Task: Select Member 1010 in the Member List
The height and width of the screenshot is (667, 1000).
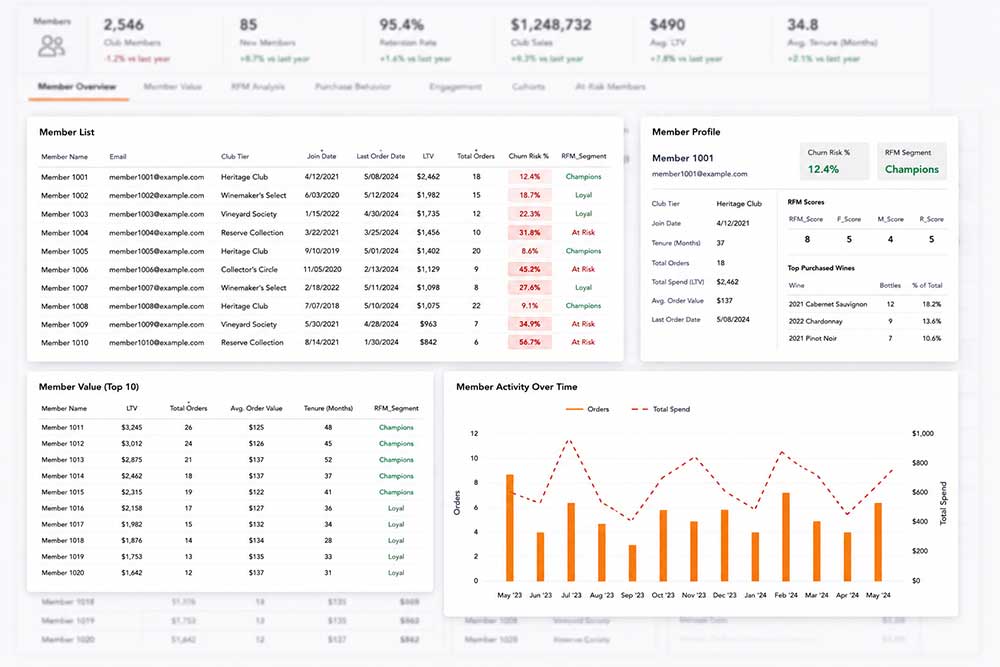Action: (64, 342)
